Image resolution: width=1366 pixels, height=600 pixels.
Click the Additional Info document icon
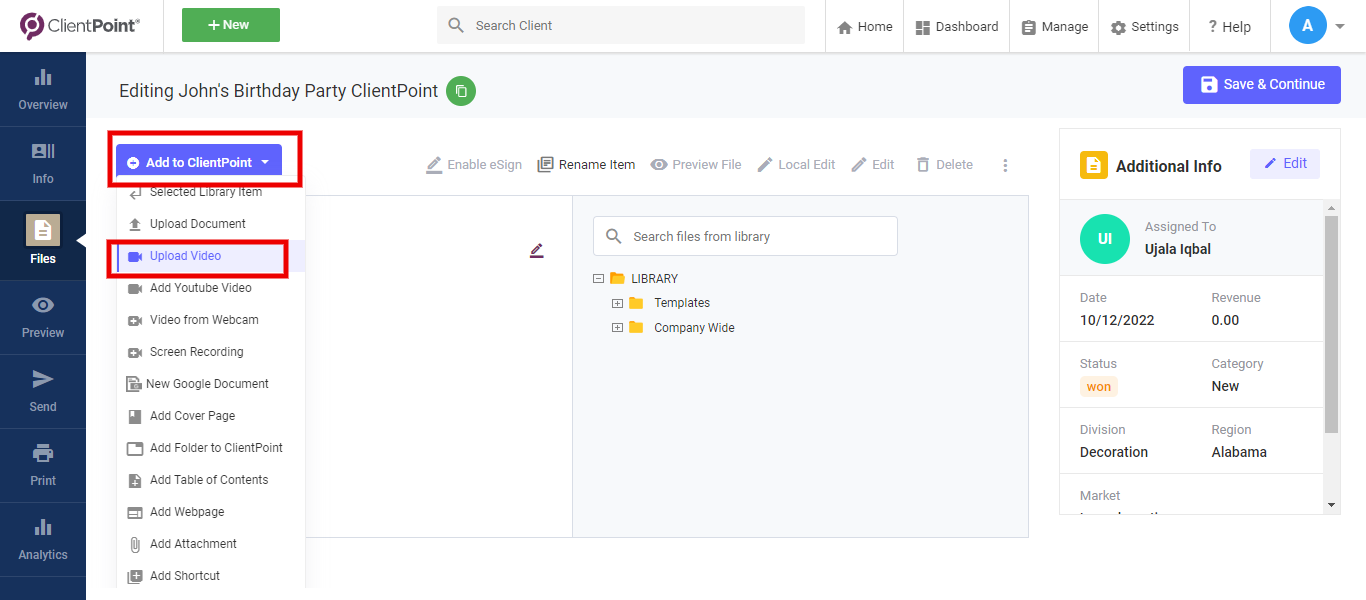(x=1094, y=165)
